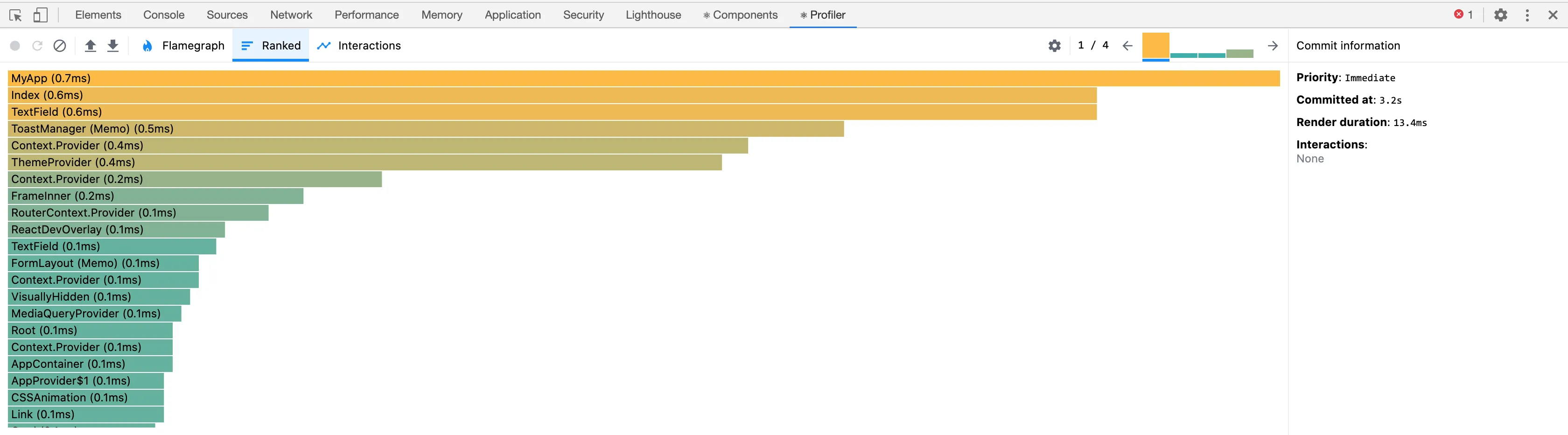The image size is (1568, 435).
Task: Select the tall orange commit bar
Action: (1155, 46)
